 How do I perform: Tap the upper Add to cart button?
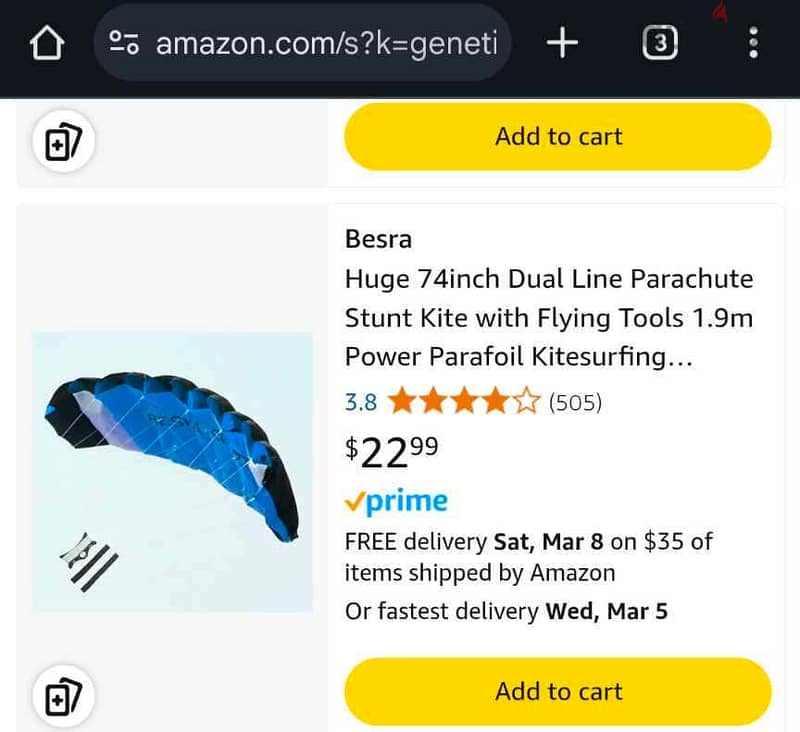point(558,137)
